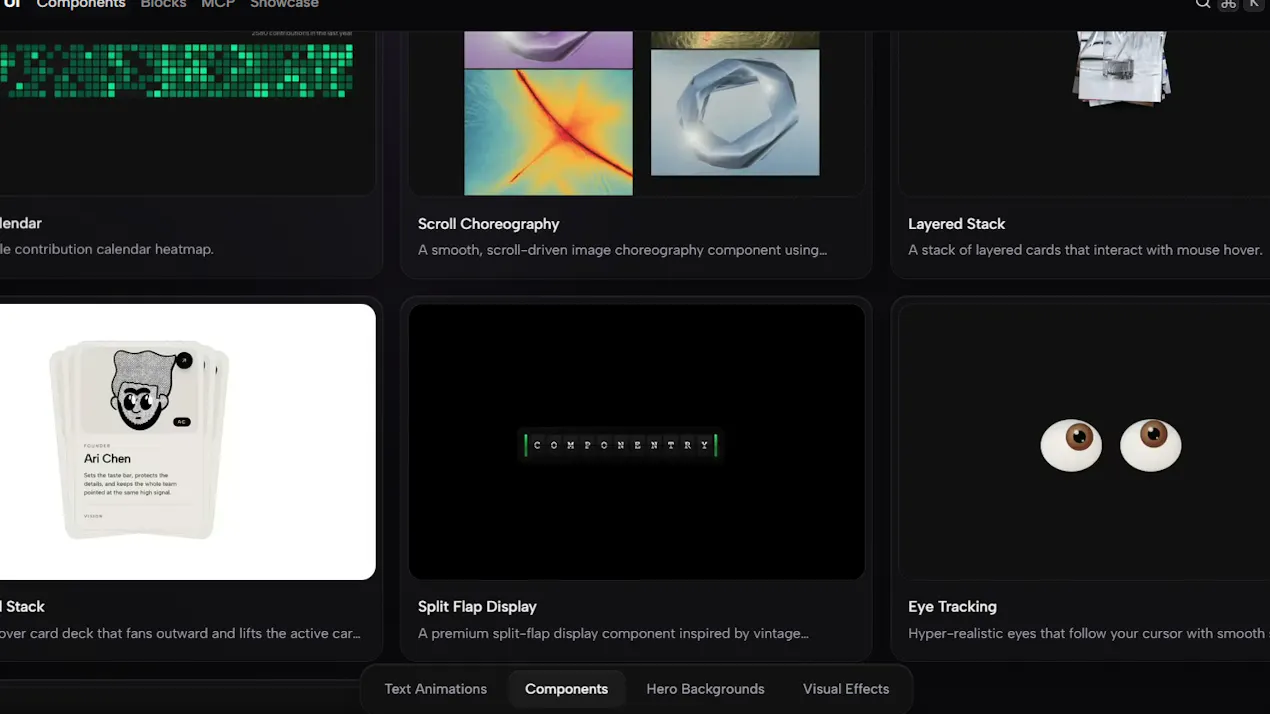Switch to the Visual Effects tab
The height and width of the screenshot is (714, 1270).
846,689
